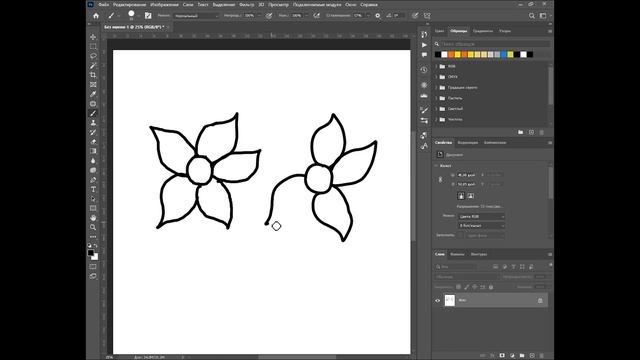Create a new layer button
The image size is (640, 360).
click(x=532, y=356)
